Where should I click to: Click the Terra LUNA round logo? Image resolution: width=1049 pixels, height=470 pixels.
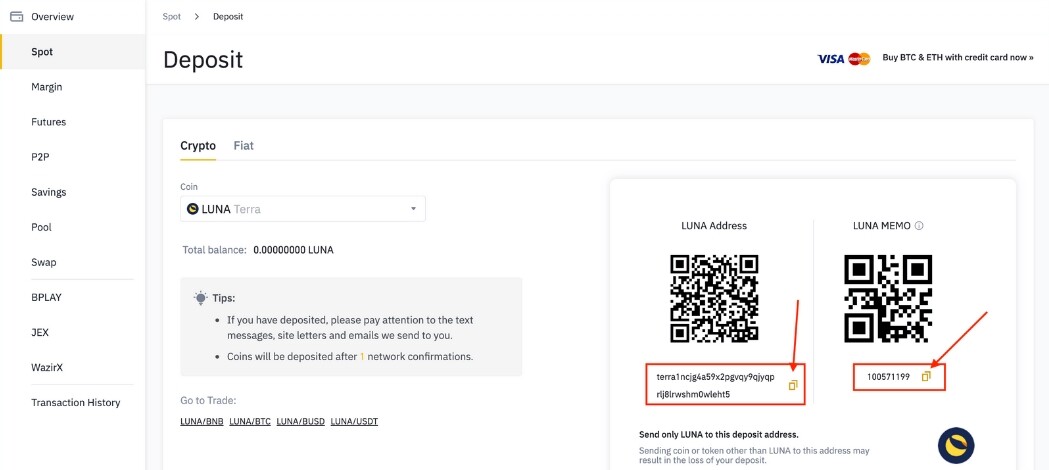(956, 446)
